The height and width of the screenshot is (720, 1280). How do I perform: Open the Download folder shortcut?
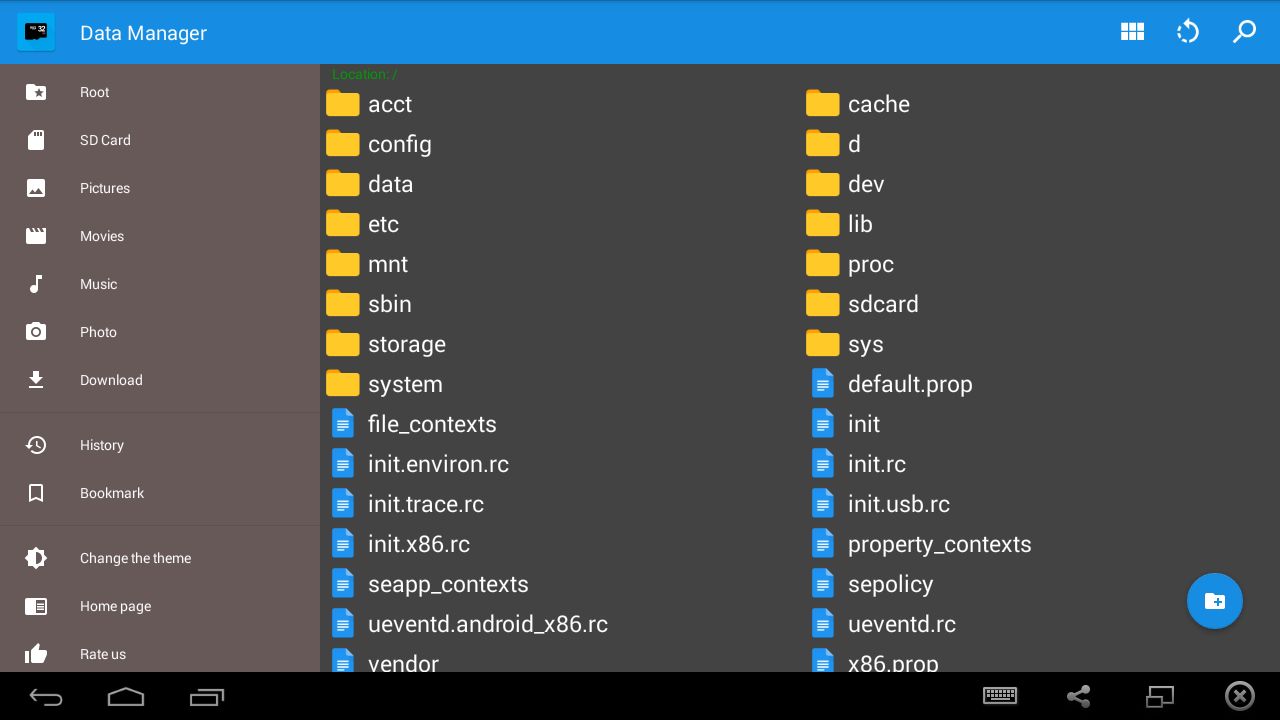pyautogui.click(x=160, y=380)
